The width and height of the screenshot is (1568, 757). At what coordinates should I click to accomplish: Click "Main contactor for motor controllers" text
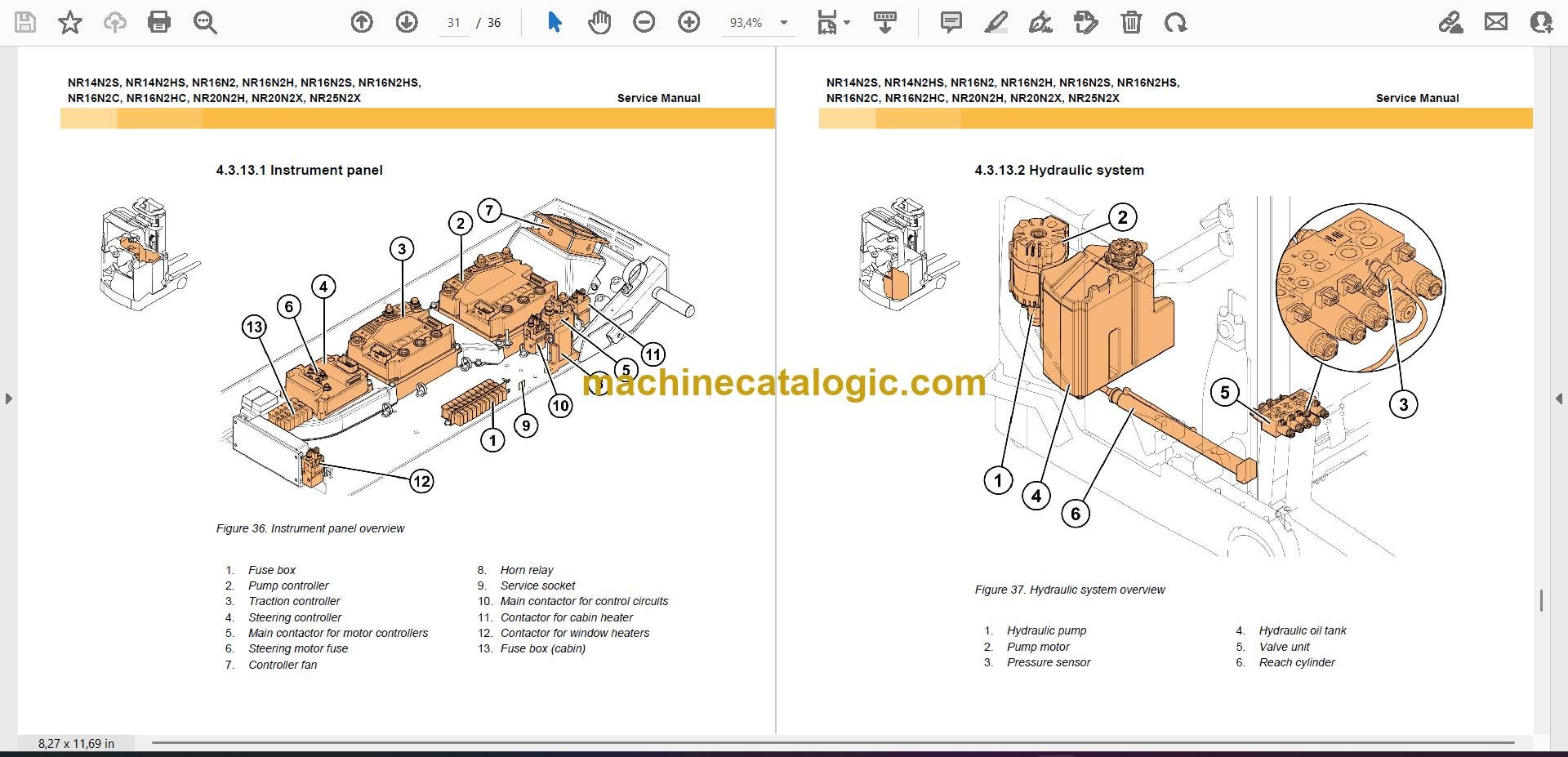338,633
